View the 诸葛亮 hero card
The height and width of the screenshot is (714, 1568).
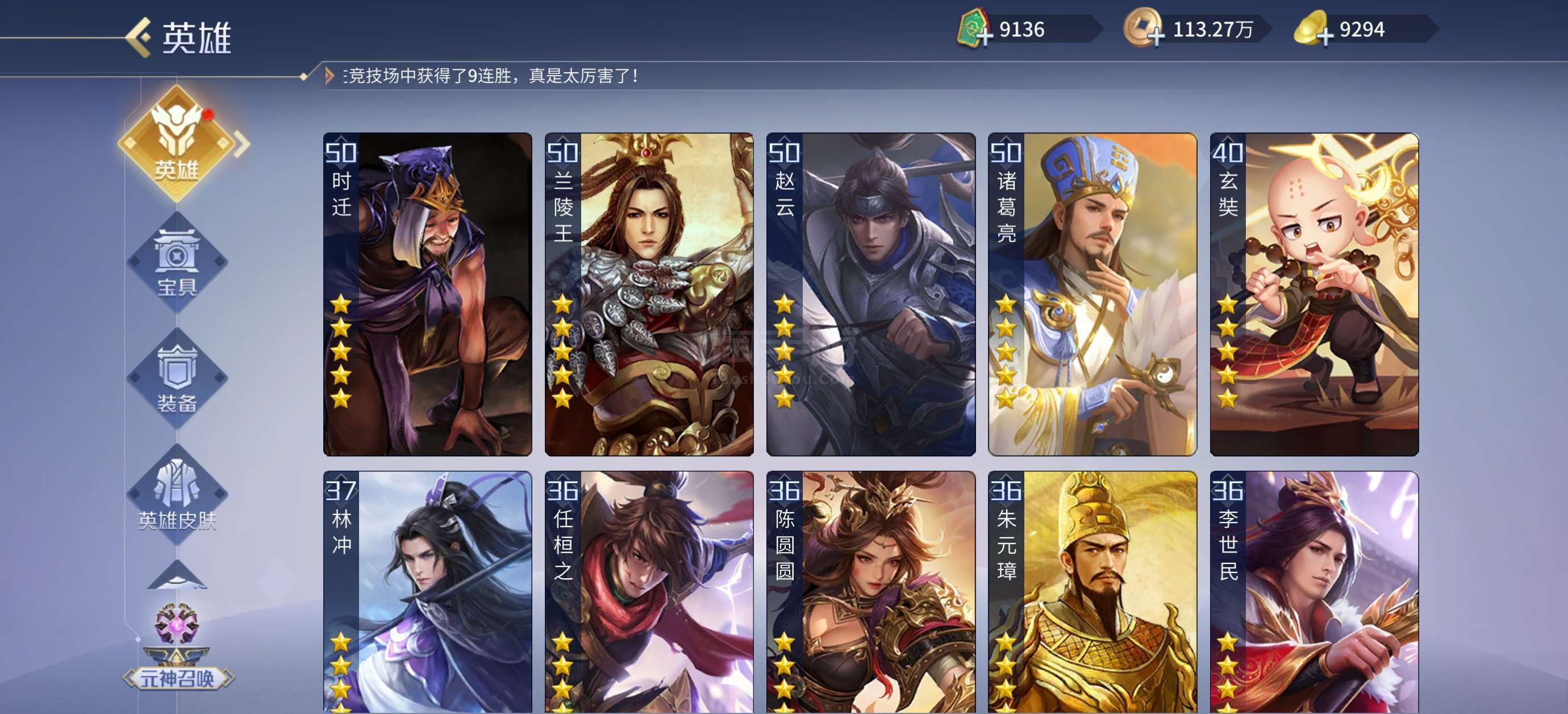(1092, 294)
